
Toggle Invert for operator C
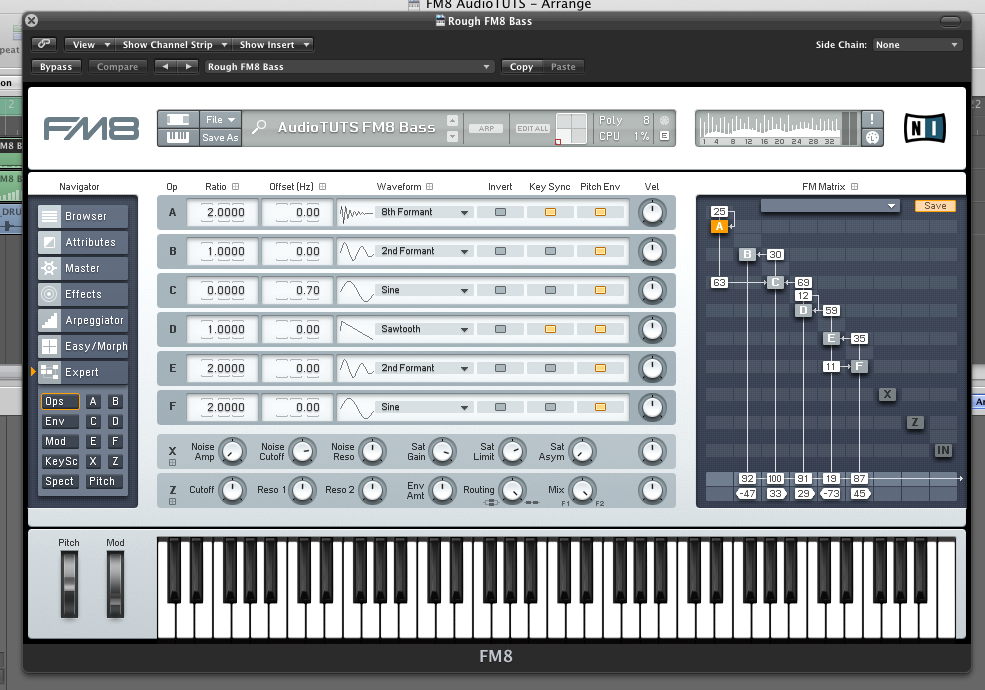(x=500, y=290)
